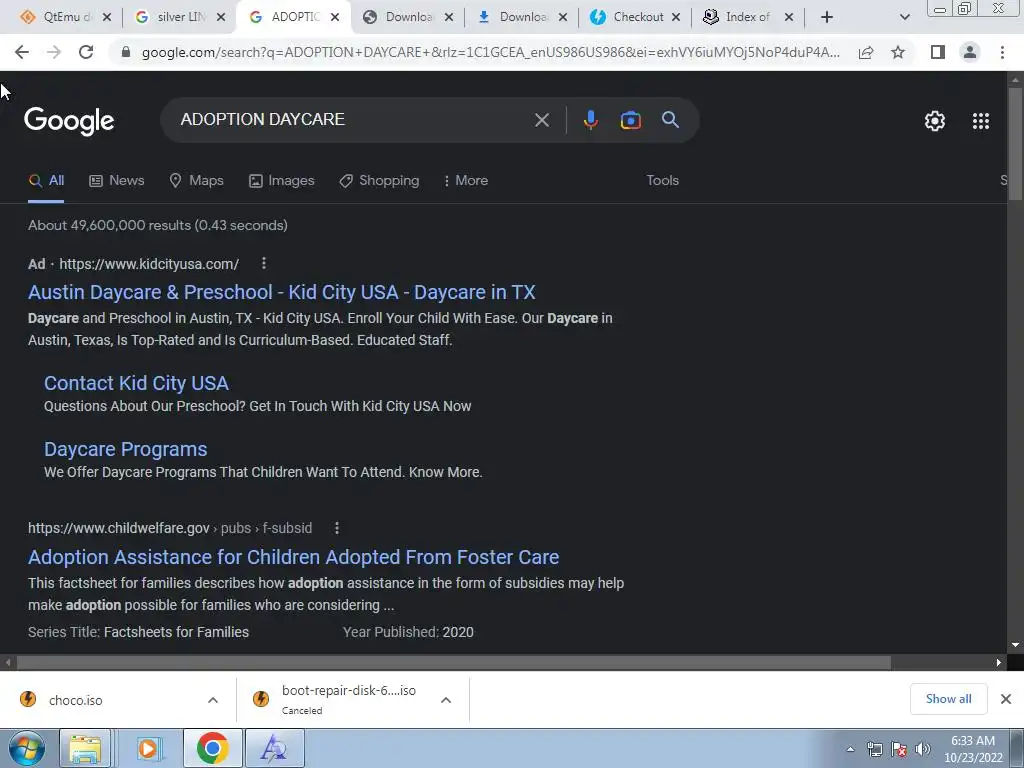Close the QtEmu tab
1024x768 pixels.
point(107,17)
